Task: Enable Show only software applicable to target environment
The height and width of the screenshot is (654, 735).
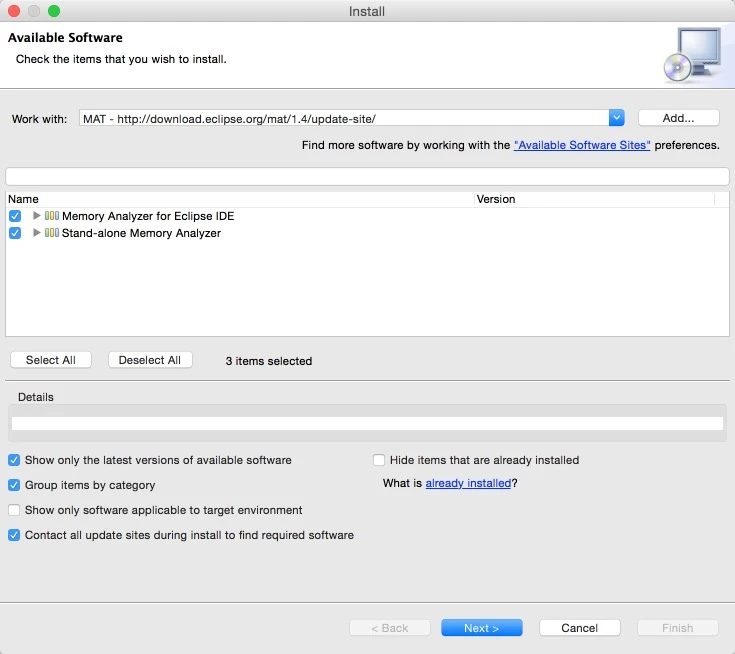Action: point(14,510)
